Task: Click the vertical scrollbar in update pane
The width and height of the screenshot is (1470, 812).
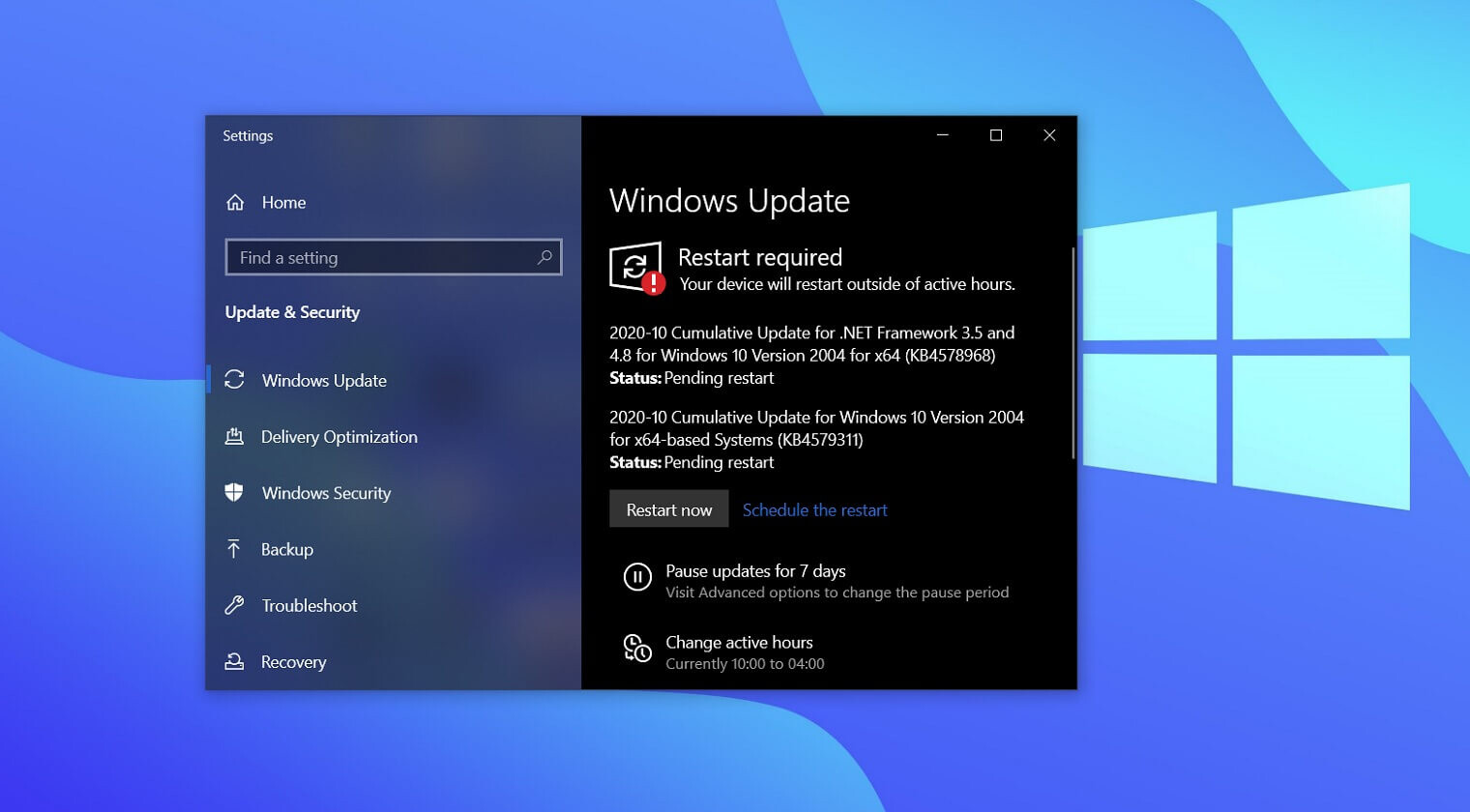Action: pos(1073,353)
